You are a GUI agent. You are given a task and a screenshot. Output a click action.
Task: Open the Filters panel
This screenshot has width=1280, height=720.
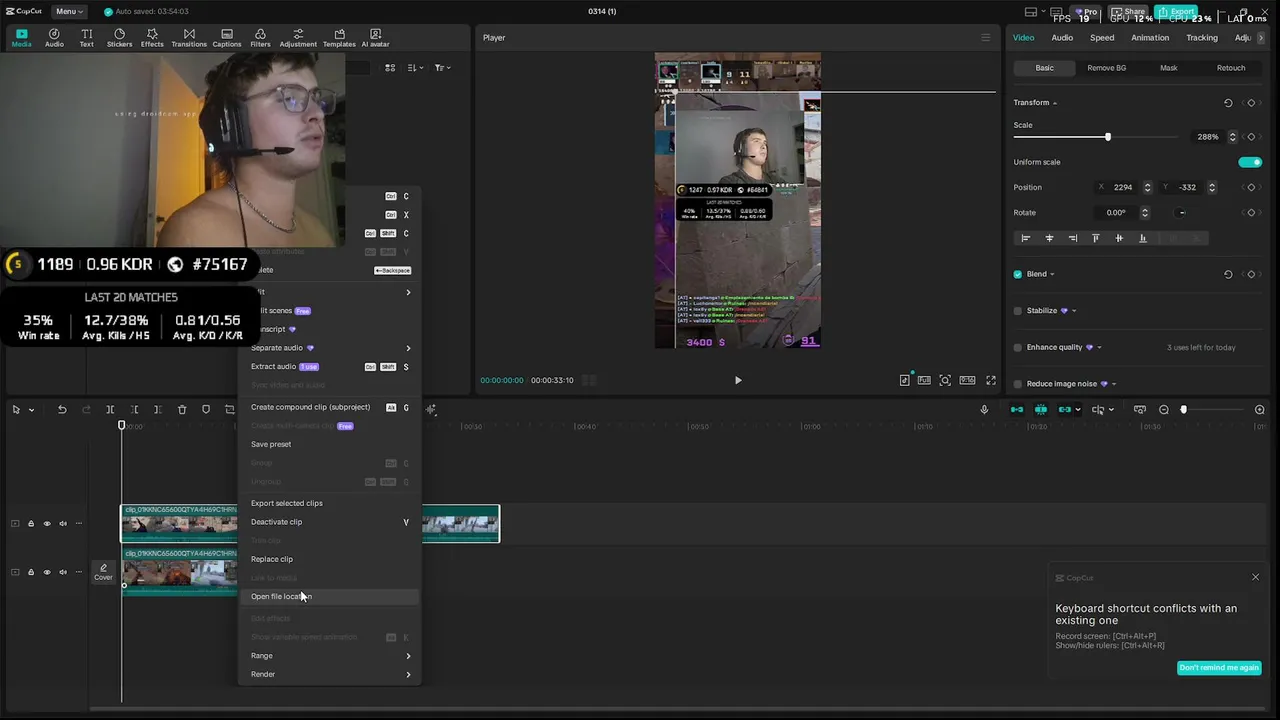[x=260, y=38]
